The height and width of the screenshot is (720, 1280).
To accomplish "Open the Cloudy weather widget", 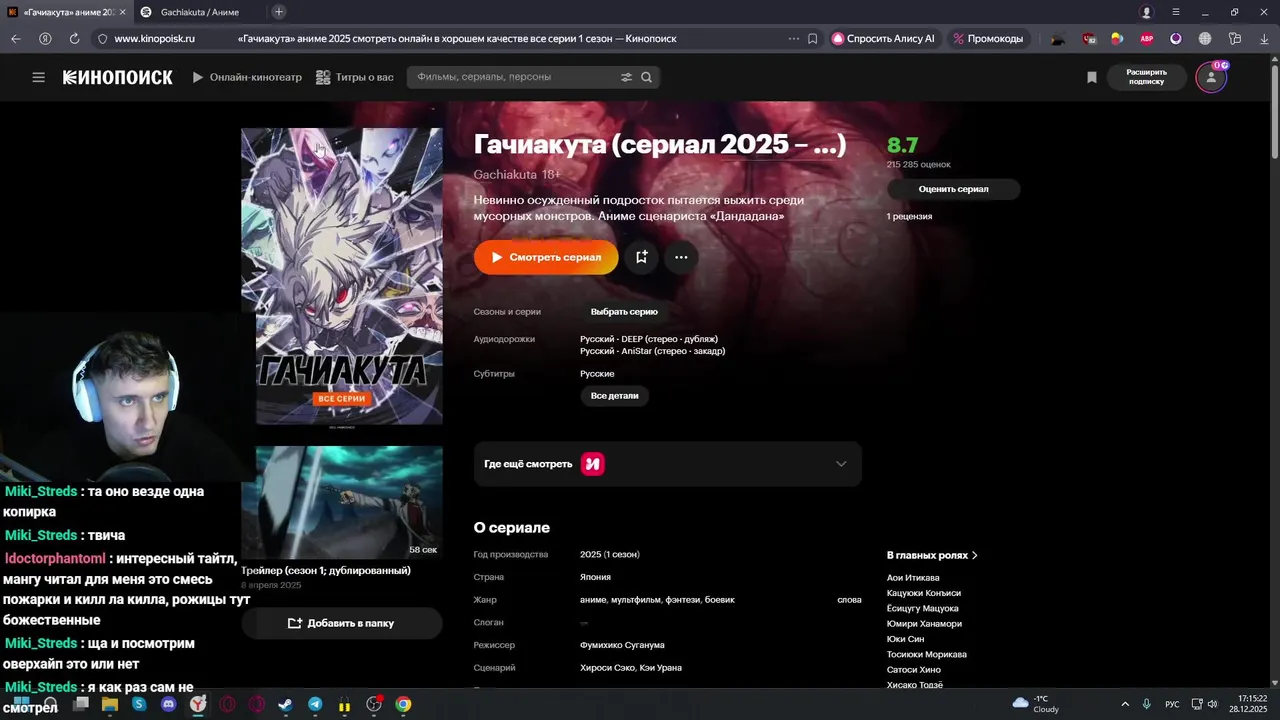I will click(1036, 704).
